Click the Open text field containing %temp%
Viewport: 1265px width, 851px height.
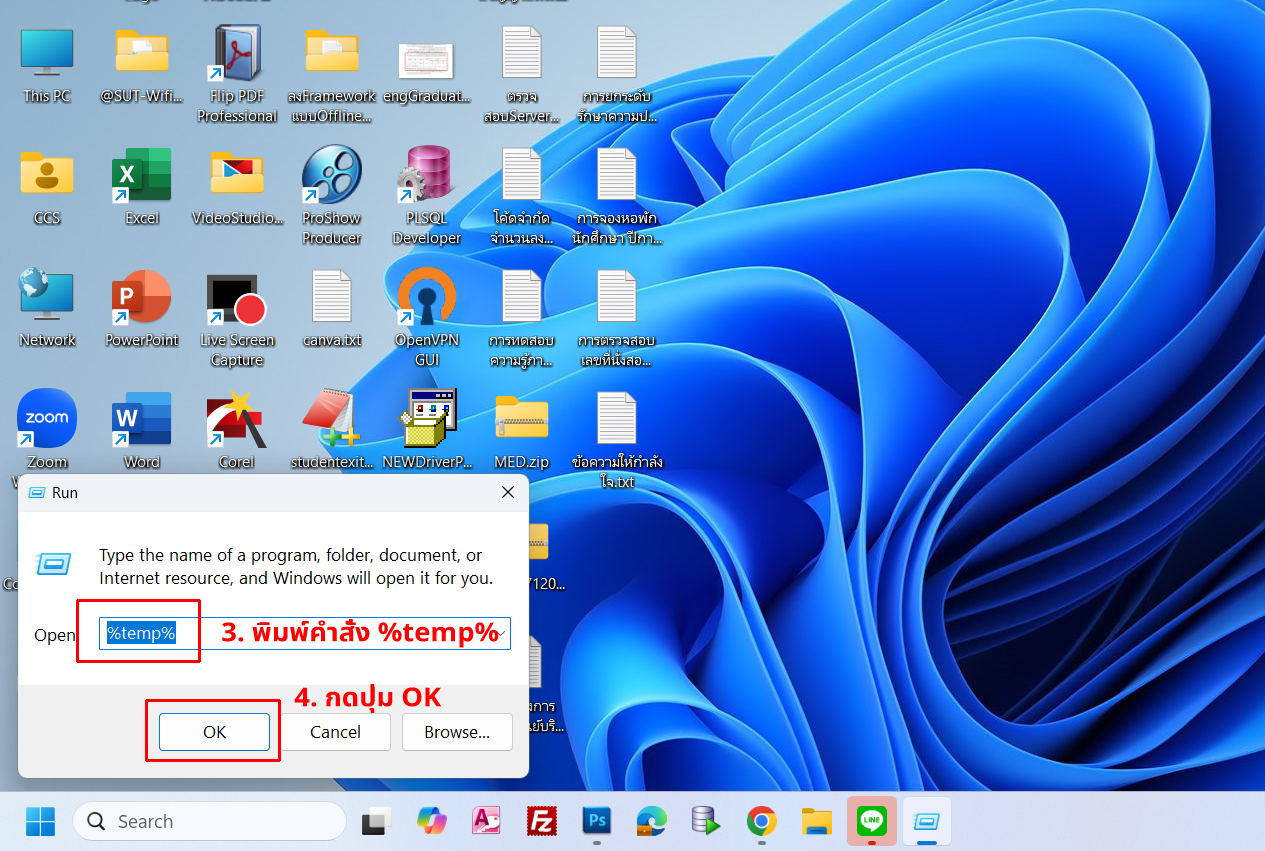click(x=300, y=634)
